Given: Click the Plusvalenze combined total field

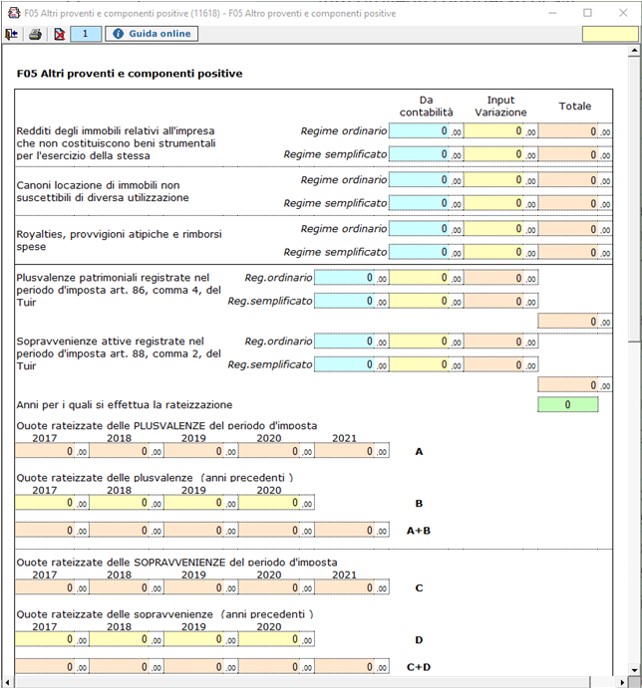Looking at the screenshot, I should (575, 322).
